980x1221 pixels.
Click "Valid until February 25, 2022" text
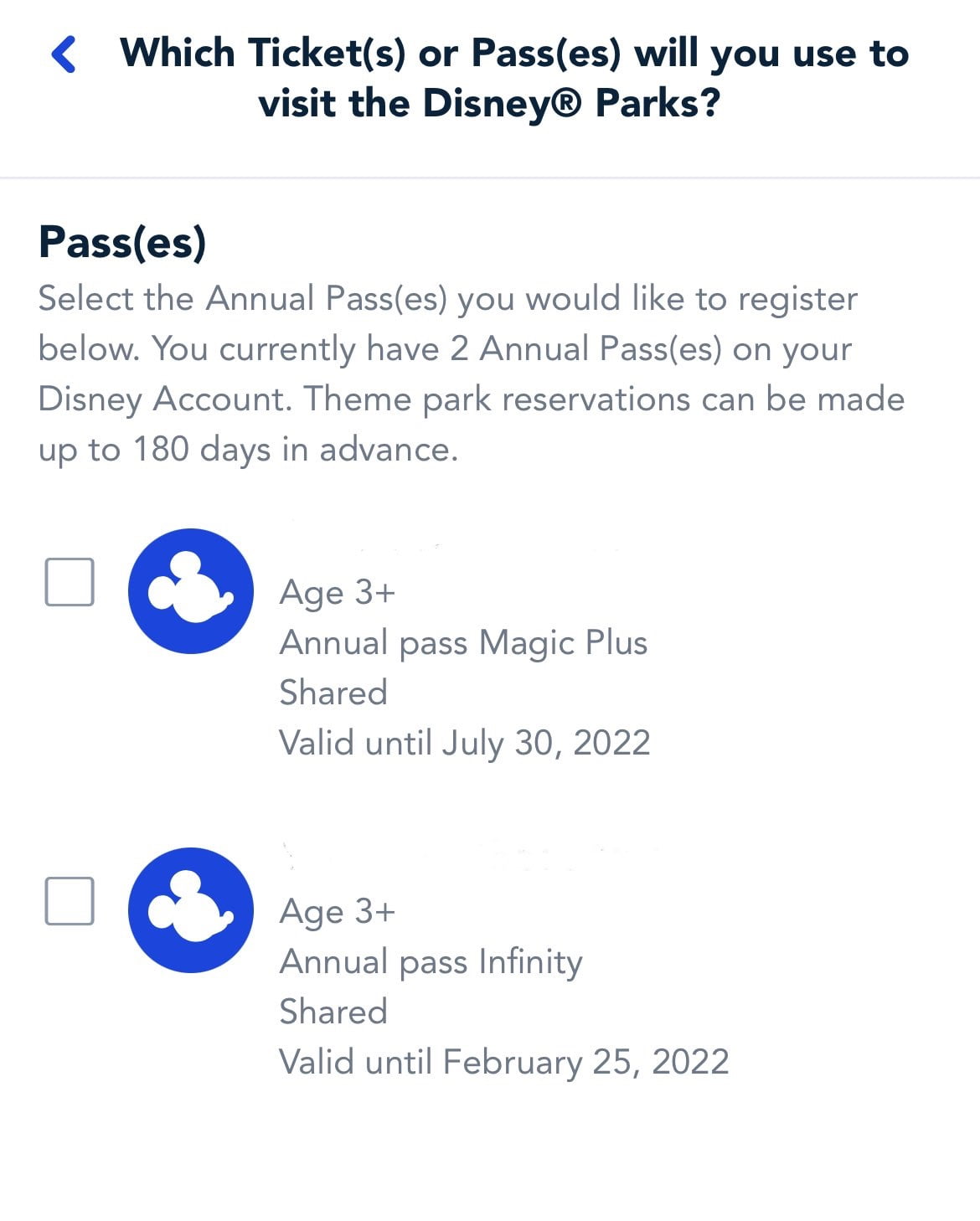(x=503, y=1063)
